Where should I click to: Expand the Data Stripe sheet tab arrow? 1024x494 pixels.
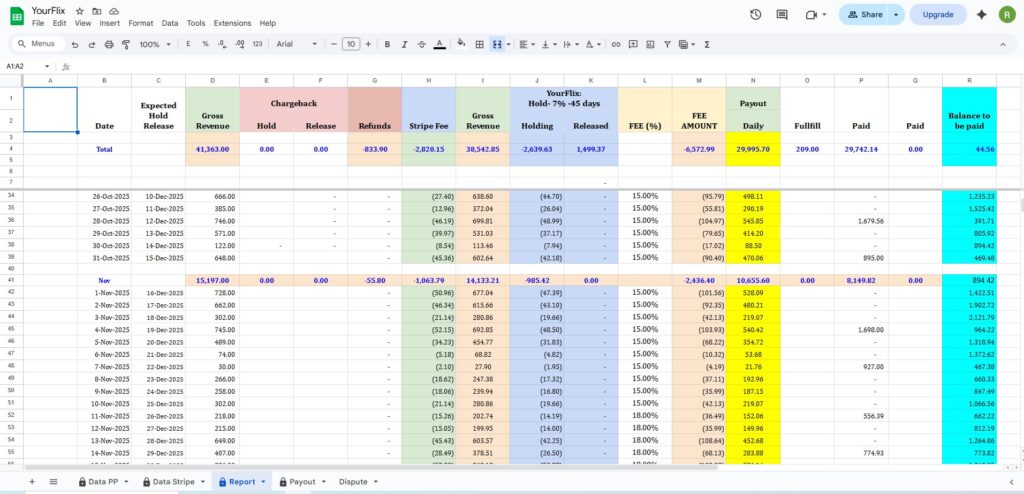click(202, 482)
